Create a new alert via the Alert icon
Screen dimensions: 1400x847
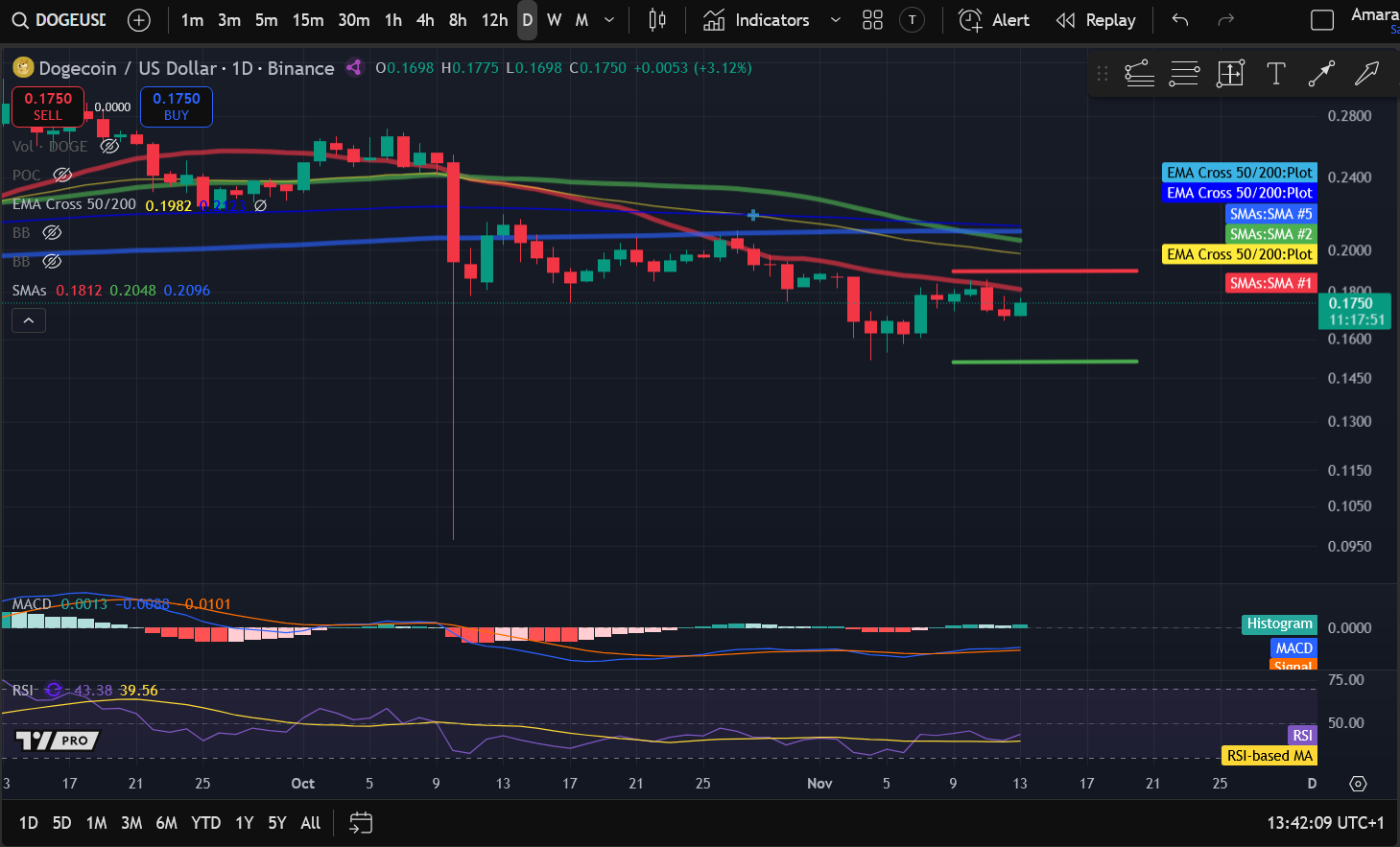click(x=970, y=19)
